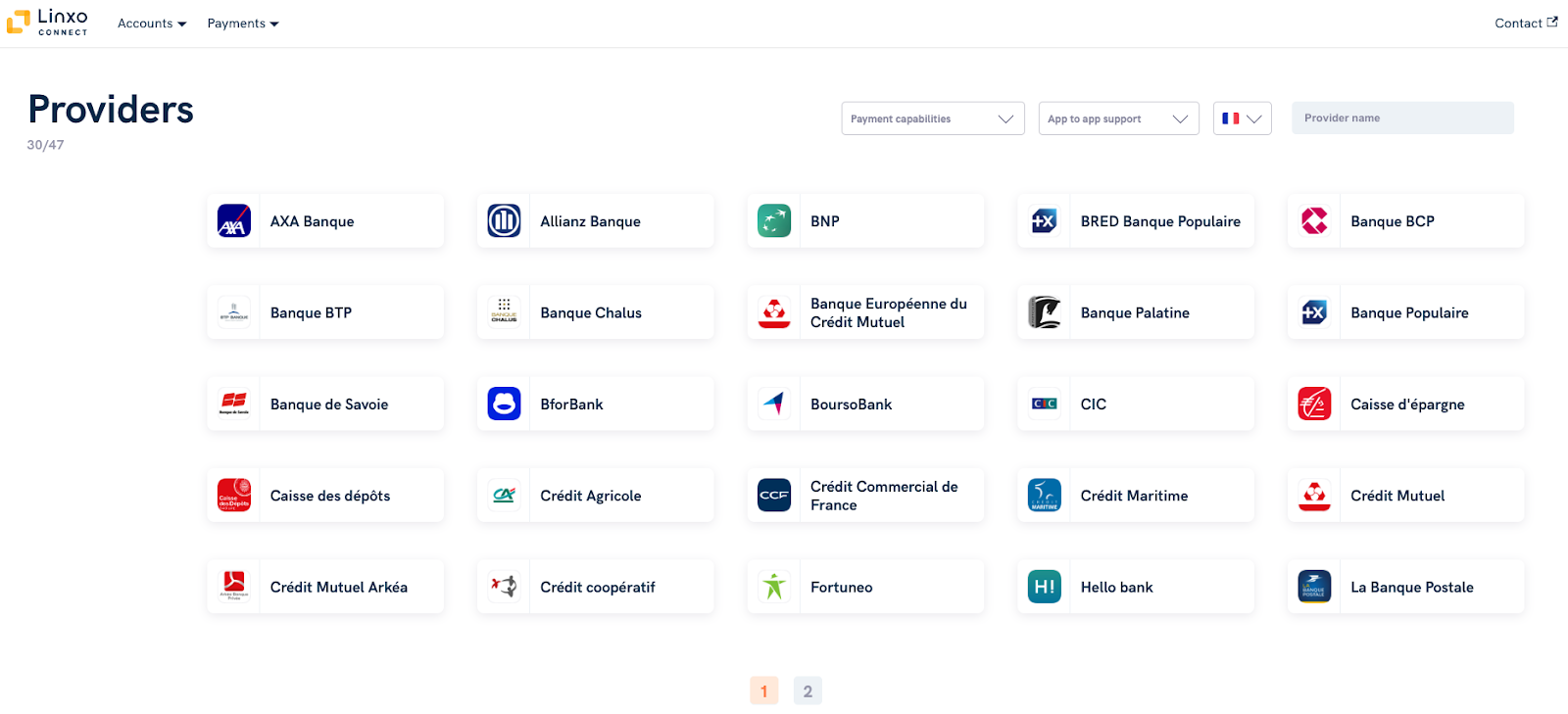Image resolution: width=1568 pixels, height=714 pixels.
Task: Click the Caisse d'épargne logo icon
Action: [x=1314, y=404]
